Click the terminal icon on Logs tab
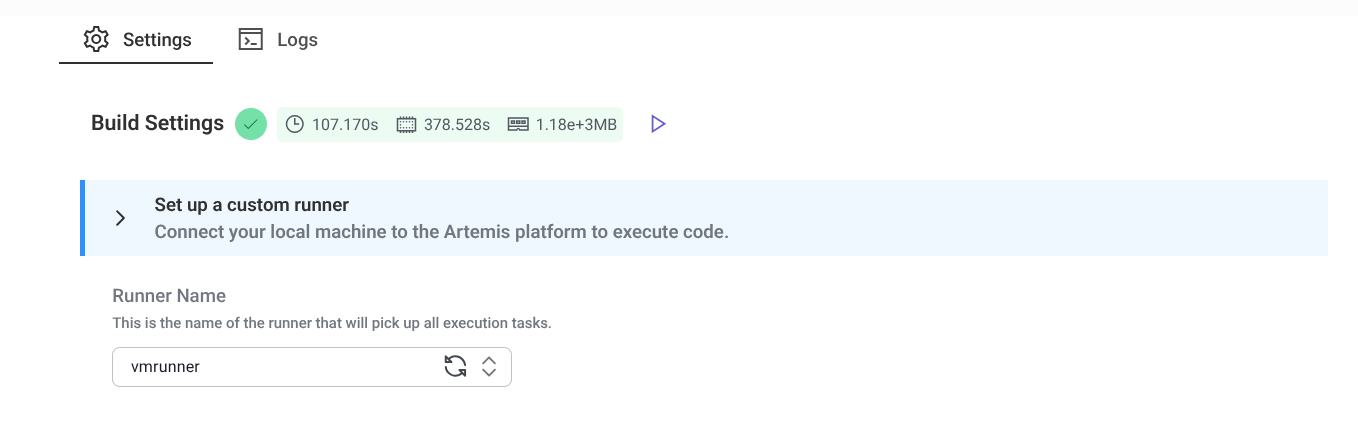The height and width of the screenshot is (436, 1358). 250,40
